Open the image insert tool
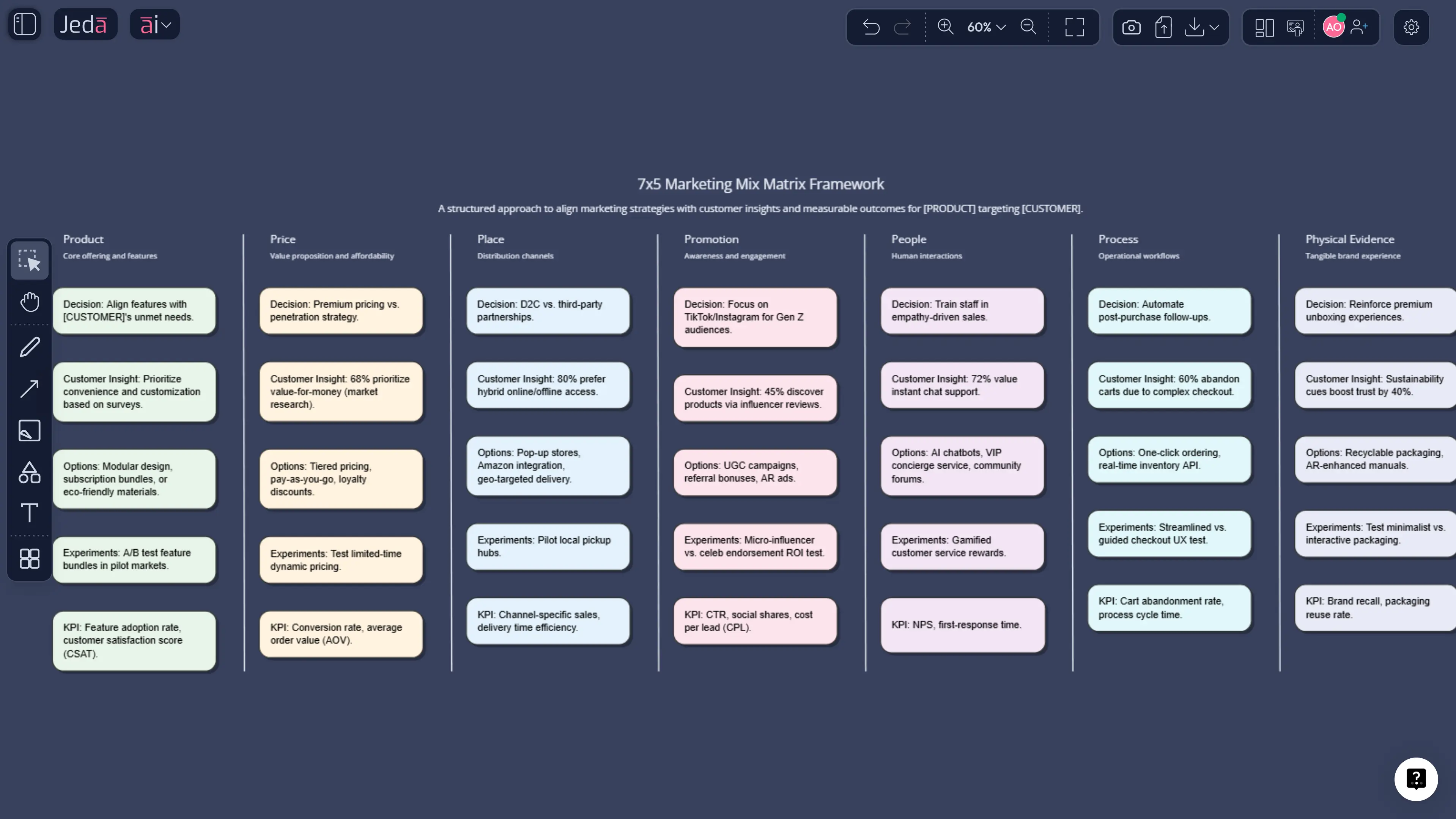 point(29,430)
